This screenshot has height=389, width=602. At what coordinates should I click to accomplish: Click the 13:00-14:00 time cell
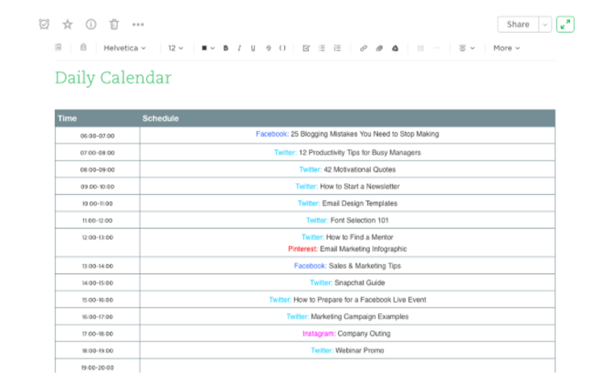[98, 266]
